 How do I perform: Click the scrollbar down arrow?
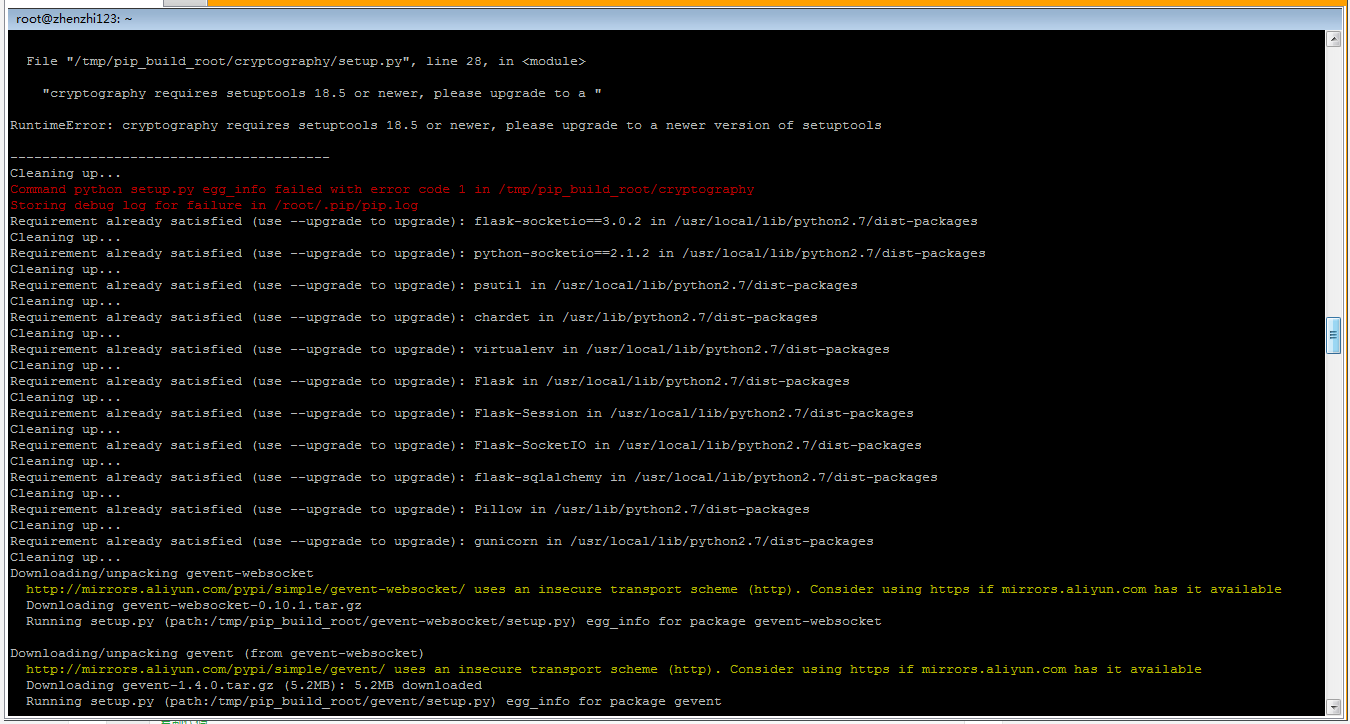tap(1333, 708)
